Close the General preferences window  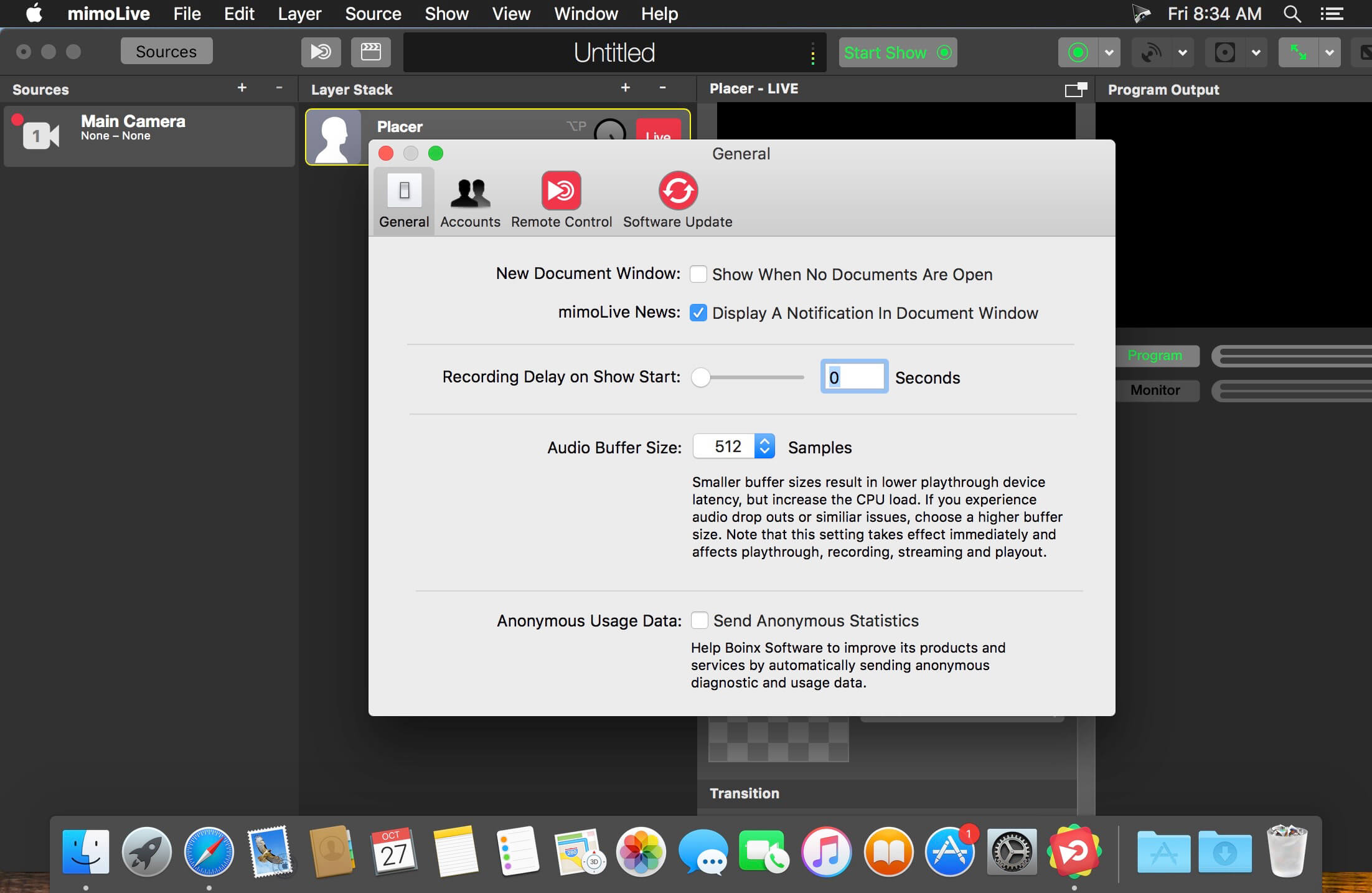coord(386,153)
